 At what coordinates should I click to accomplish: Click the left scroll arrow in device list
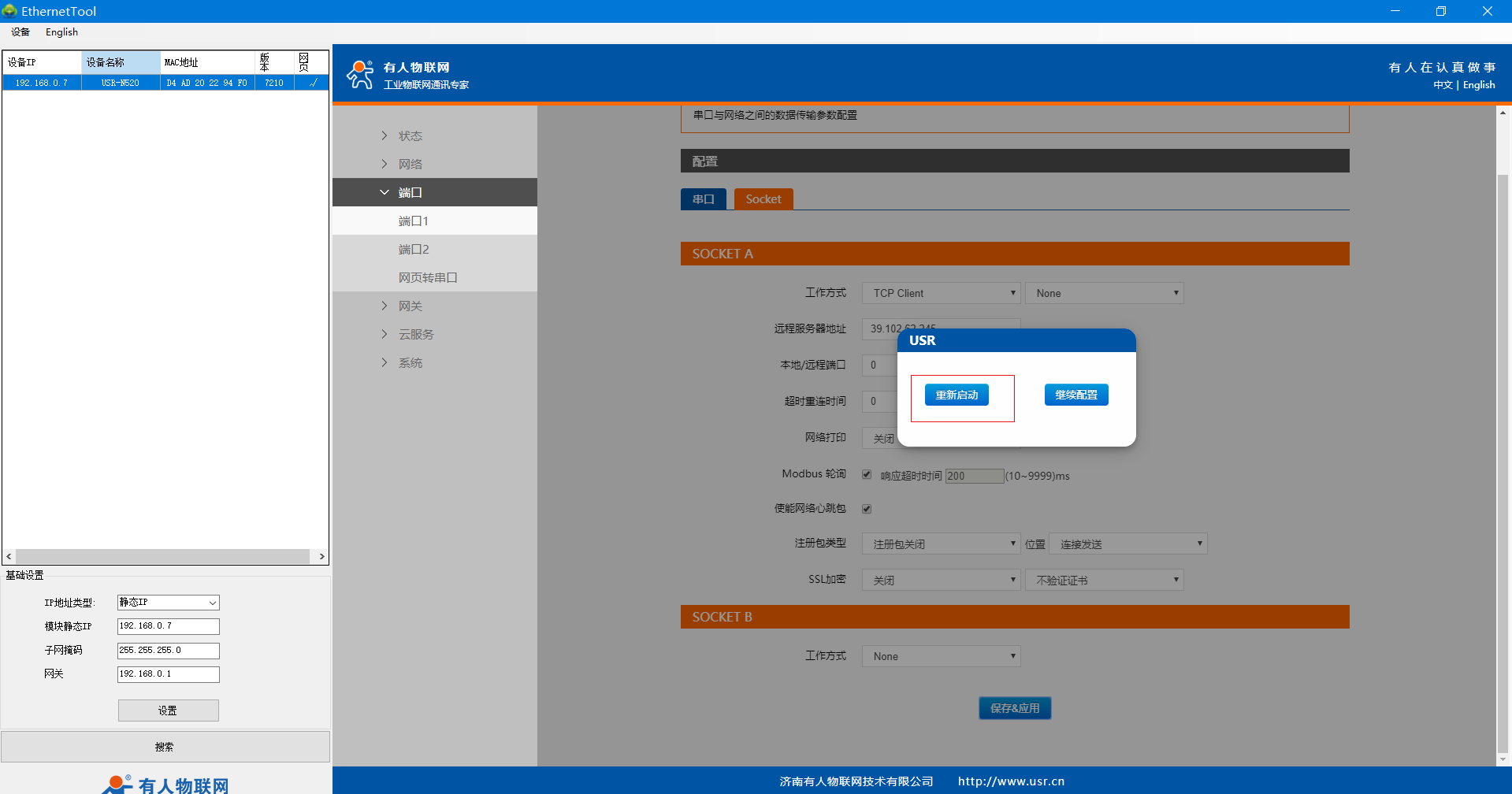click(9, 556)
